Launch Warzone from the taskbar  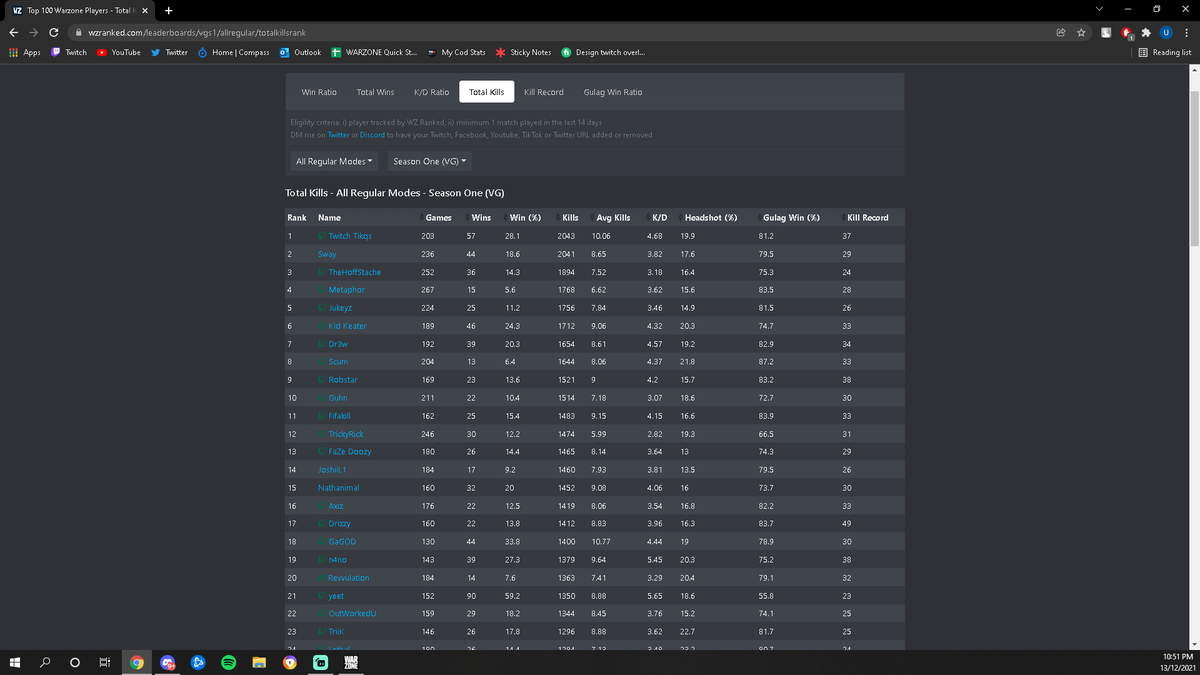pos(350,662)
